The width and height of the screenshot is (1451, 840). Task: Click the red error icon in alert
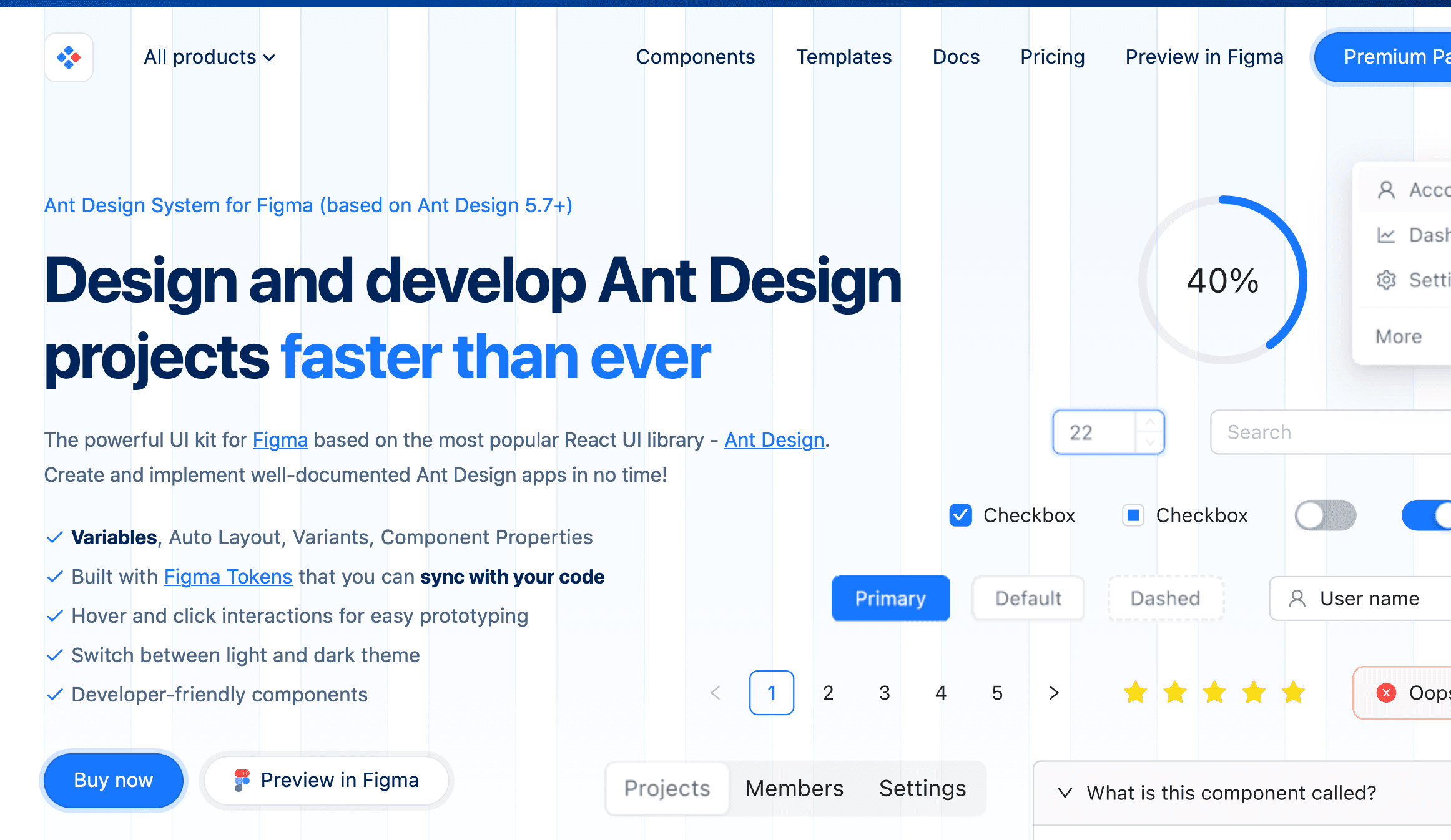pos(1386,693)
